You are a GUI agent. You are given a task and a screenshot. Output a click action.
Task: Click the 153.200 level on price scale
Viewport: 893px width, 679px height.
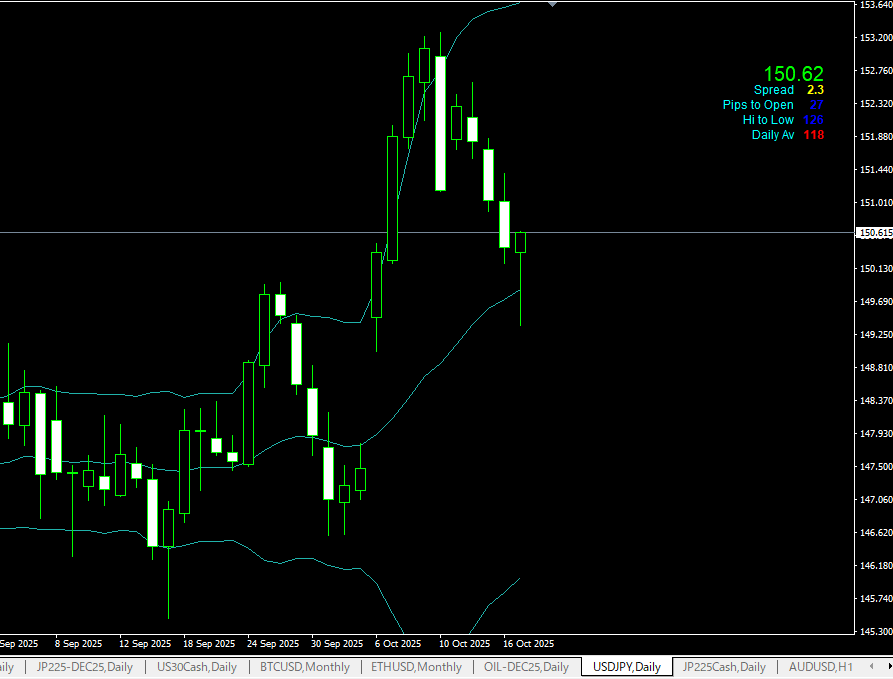click(x=875, y=38)
